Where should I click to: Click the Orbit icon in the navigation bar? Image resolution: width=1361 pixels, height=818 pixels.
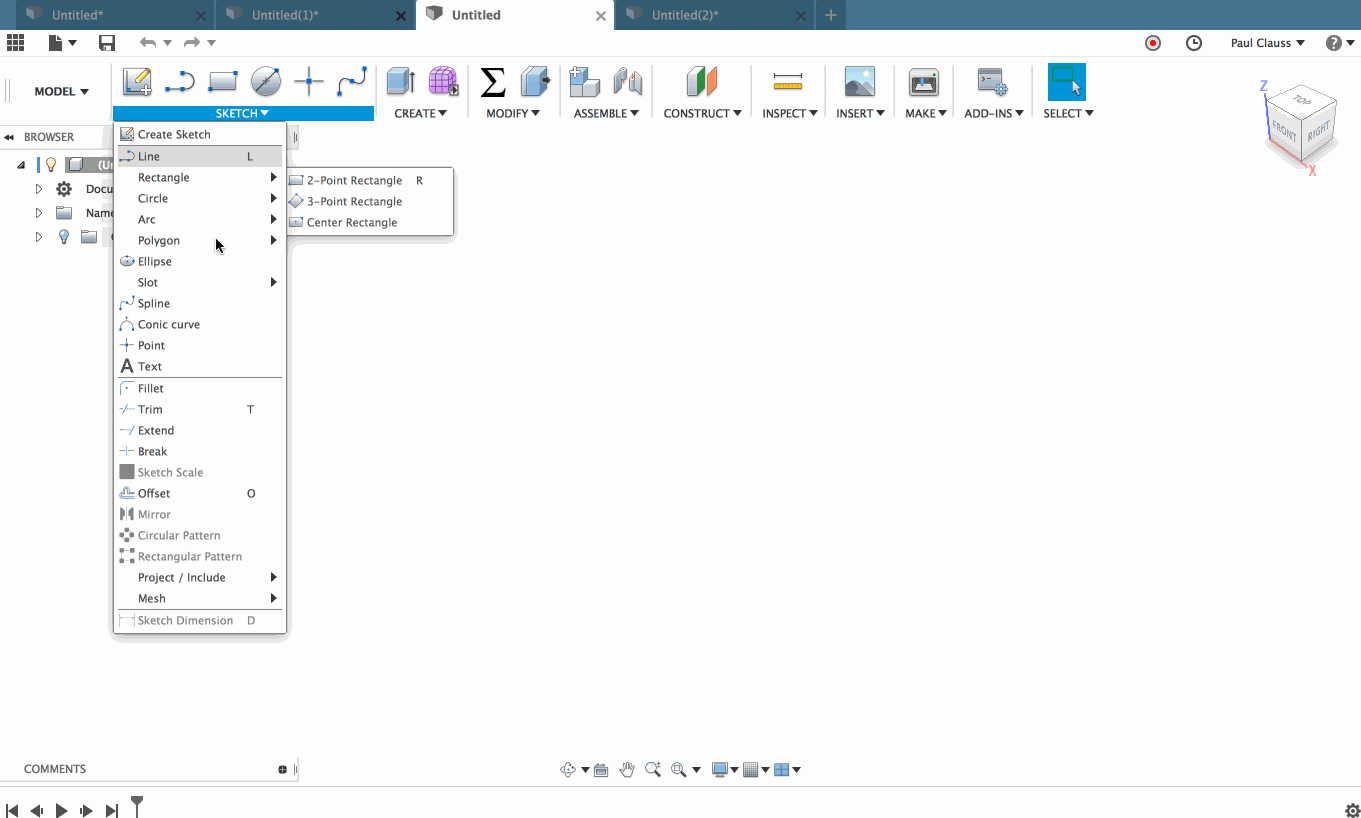568,769
